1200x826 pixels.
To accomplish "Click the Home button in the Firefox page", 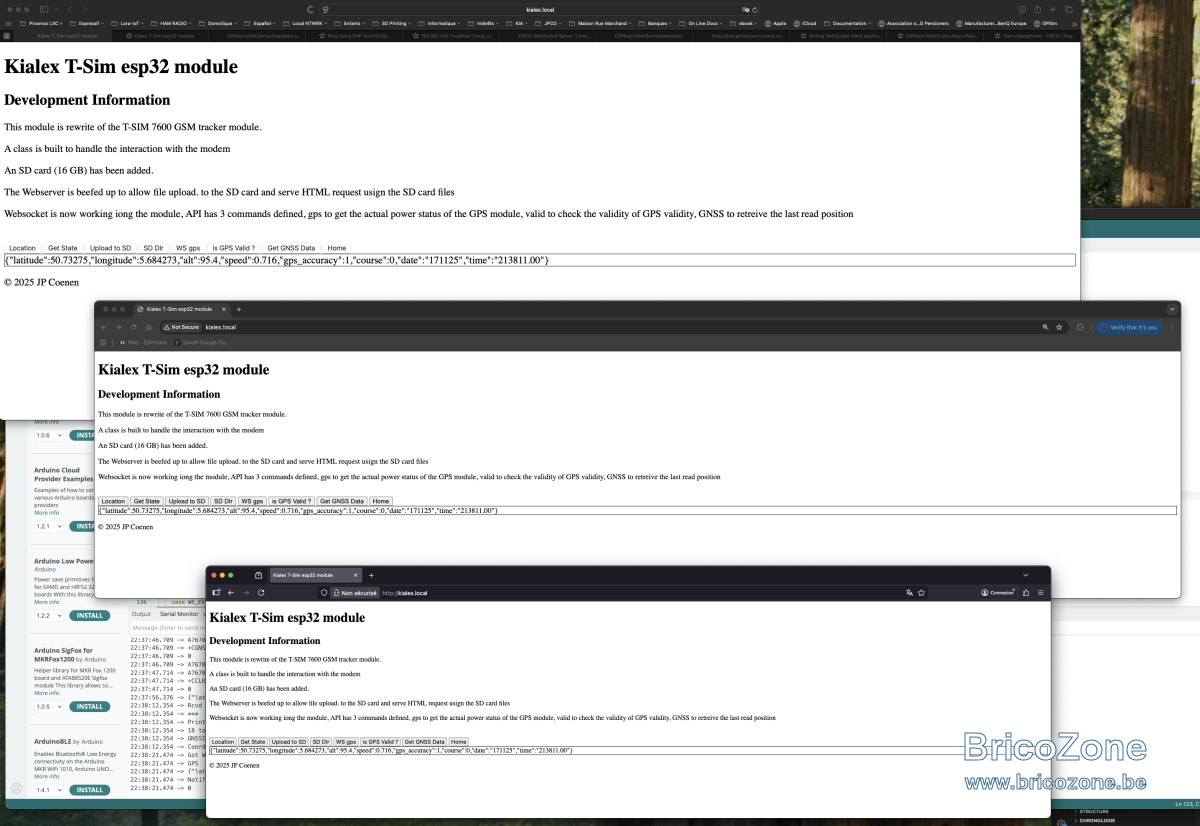I will (458, 742).
